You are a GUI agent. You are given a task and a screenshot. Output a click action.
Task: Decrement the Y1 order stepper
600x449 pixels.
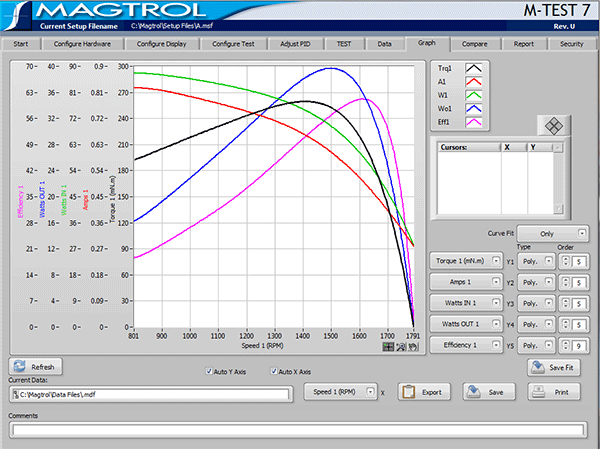566,265
